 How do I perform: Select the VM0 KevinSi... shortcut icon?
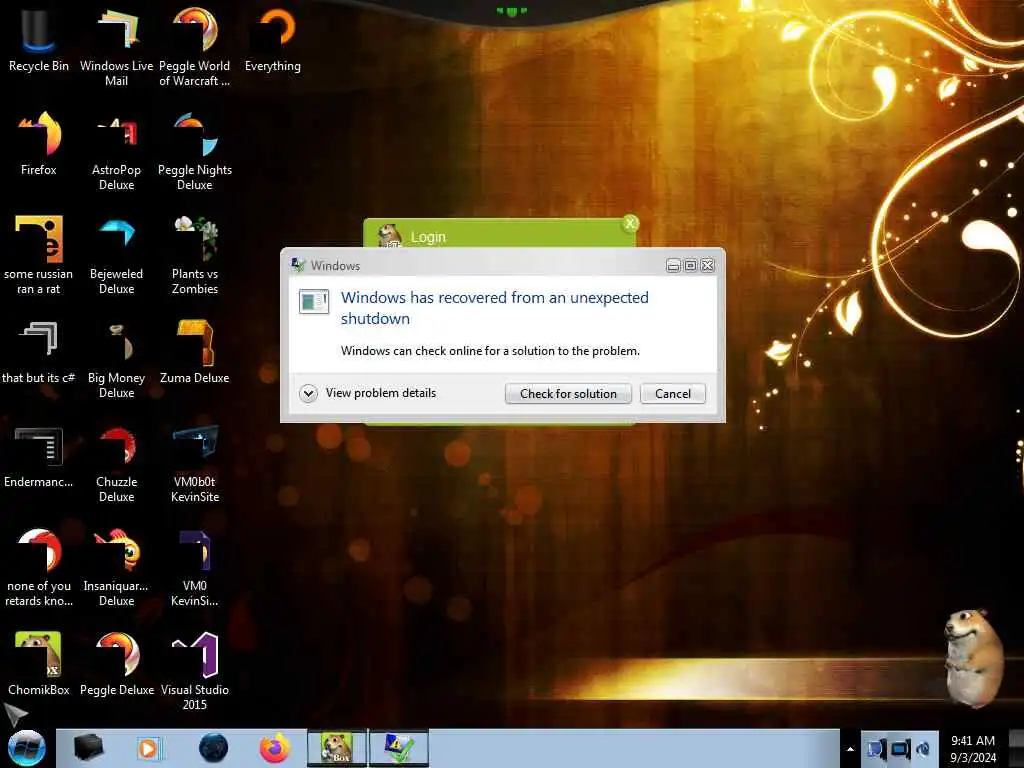(x=195, y=568)
